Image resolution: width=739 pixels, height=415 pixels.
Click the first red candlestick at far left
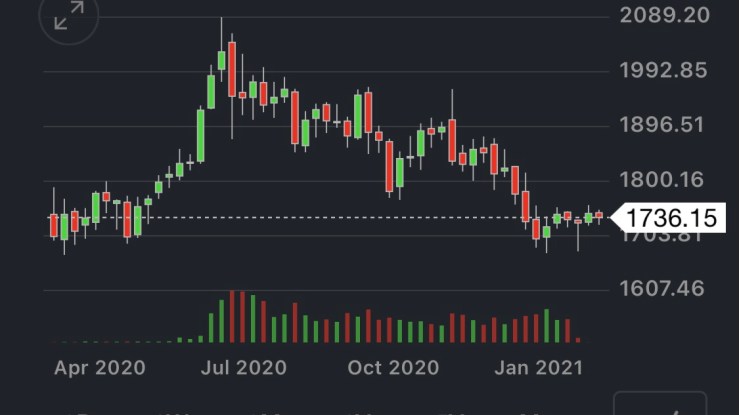54,225
